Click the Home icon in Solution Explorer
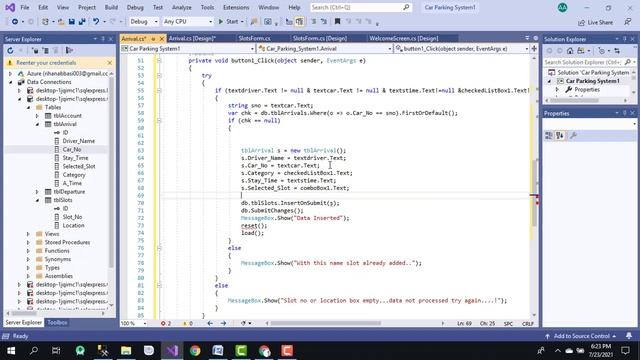Image resolution: width=640 pixels, height=360 pixels. tap(570, 51)
